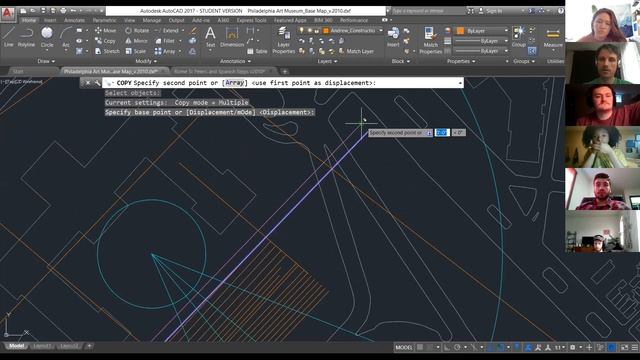Click Match Properties tool
The width and height of the screenshot is (640, 360).
click(430, 40)
